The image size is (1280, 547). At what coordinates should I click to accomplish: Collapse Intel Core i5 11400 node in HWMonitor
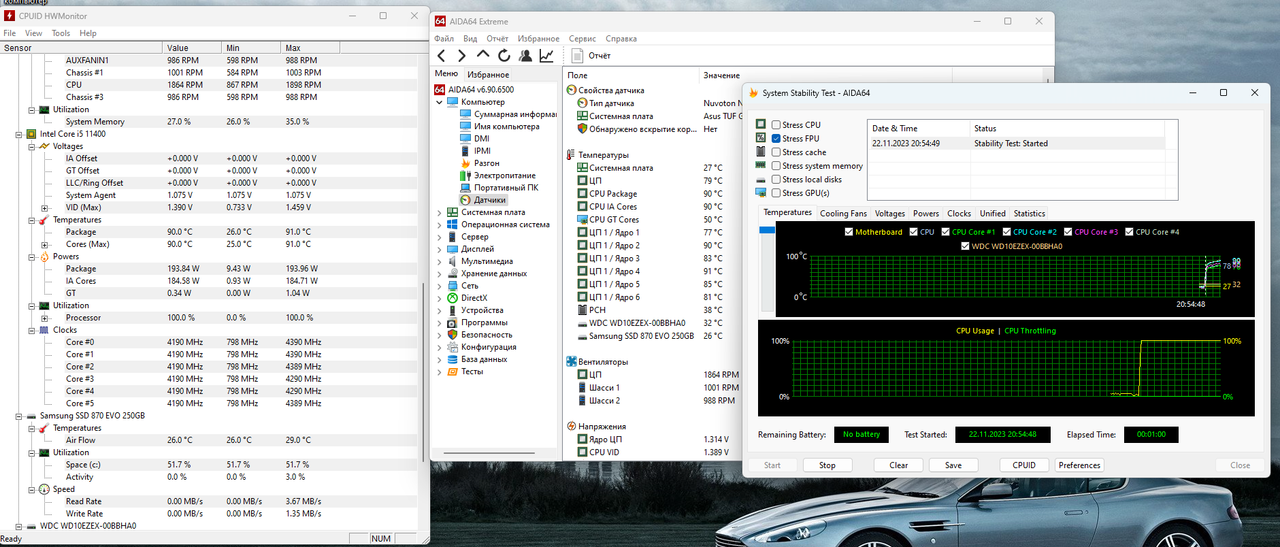point(19,133)
